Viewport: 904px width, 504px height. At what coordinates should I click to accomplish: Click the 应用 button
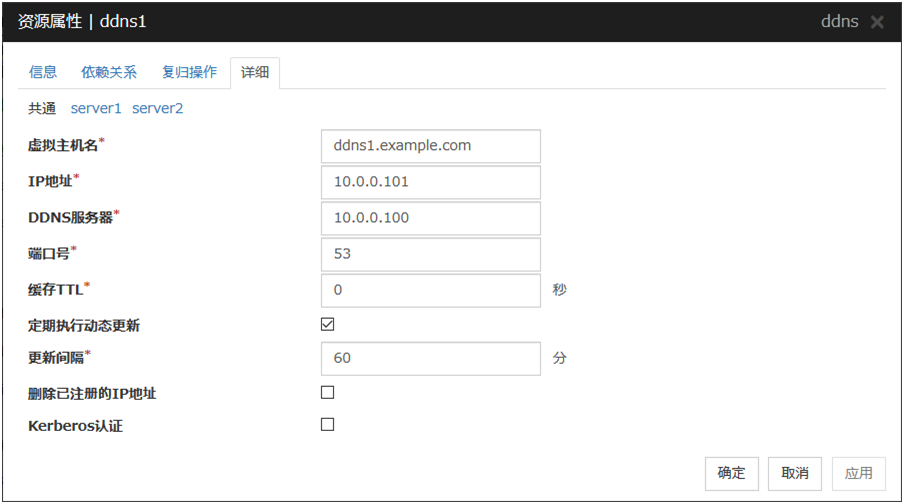[858, 473]
